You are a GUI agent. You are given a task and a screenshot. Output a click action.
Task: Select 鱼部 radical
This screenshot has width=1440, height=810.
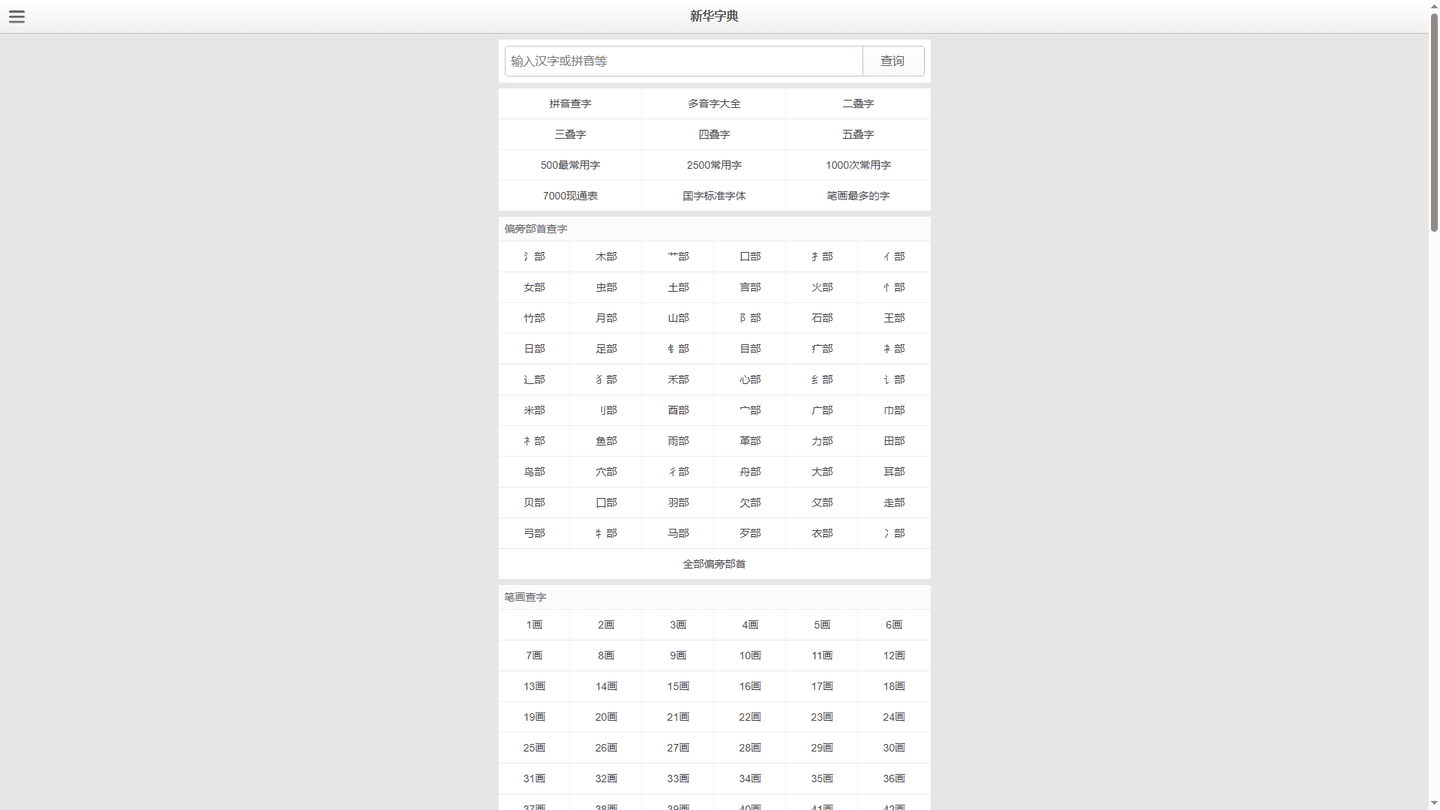click(x=606, y=442)
